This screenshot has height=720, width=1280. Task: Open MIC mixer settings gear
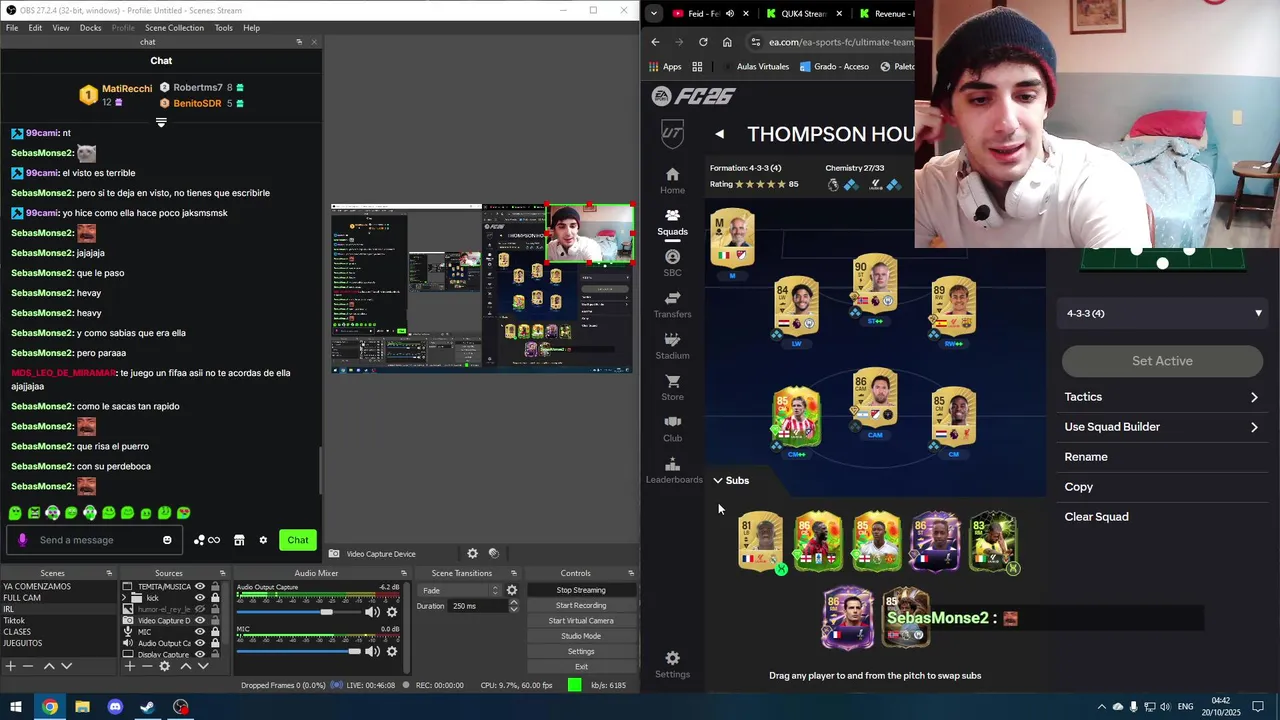392,651
